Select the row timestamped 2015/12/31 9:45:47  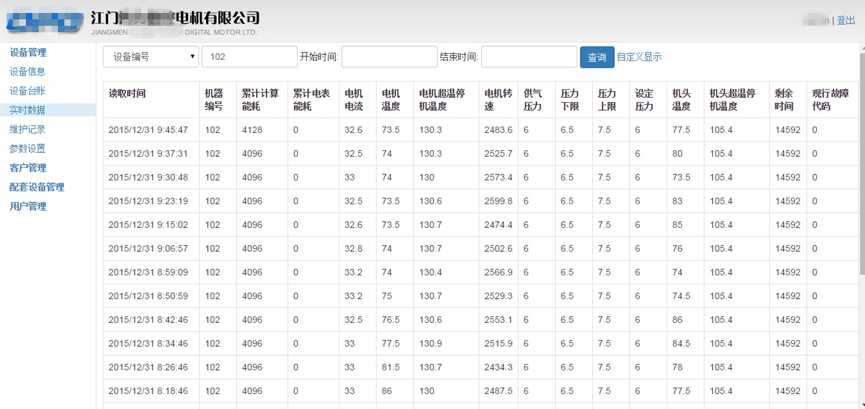pos(148,130)
